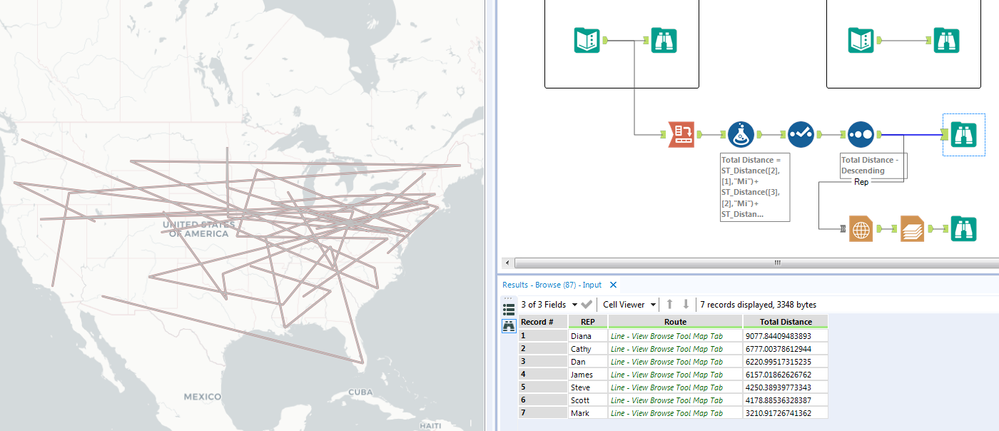This screenshot has height=431, width=999.
Task: Select the Formula tool flask icon
Action: [741, 135]
